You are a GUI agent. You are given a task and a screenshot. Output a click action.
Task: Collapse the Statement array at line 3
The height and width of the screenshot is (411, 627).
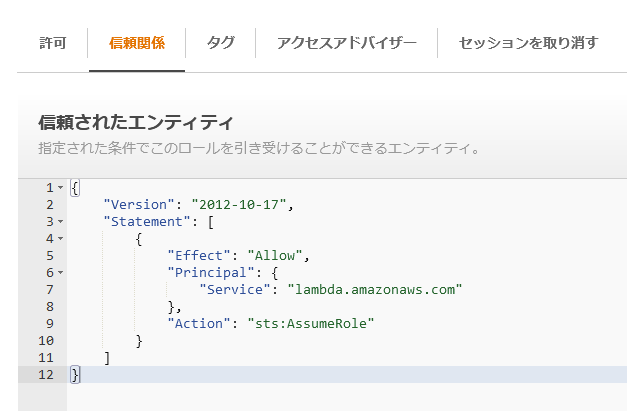[61, 222]
